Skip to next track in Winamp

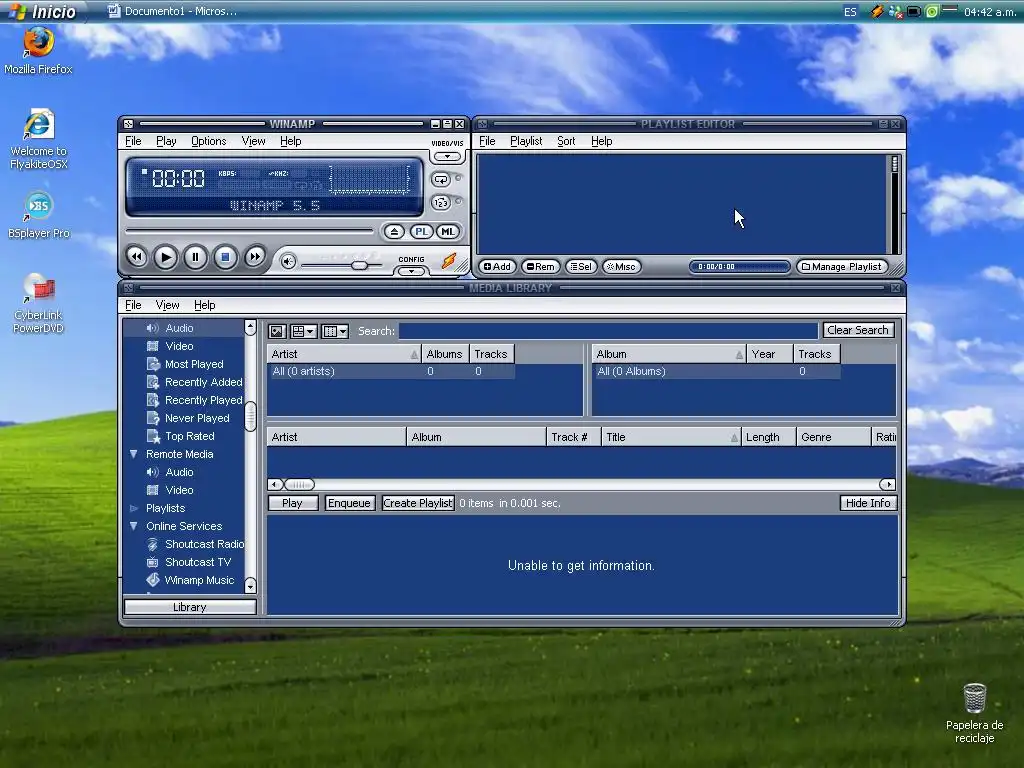click(x=255, y=257)
